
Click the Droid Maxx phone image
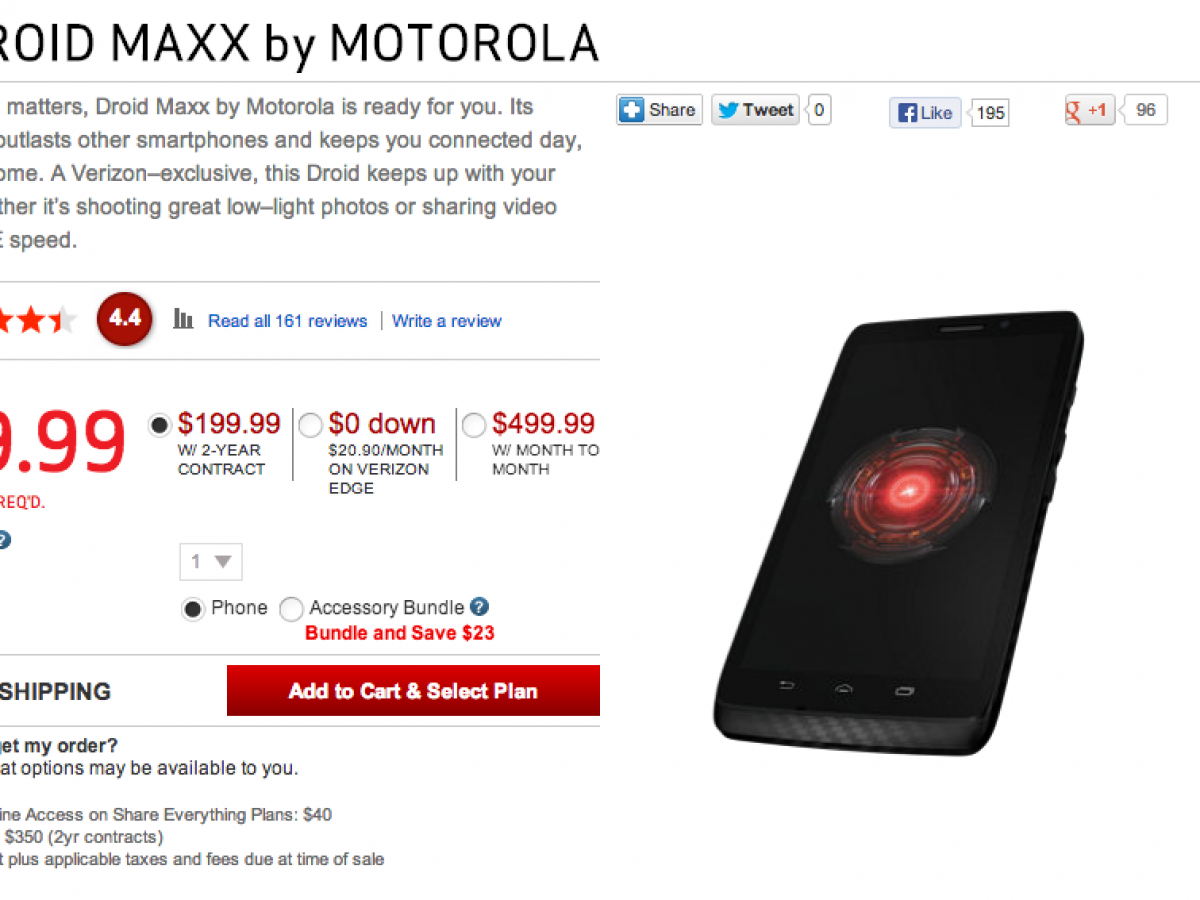coord(898,530)
